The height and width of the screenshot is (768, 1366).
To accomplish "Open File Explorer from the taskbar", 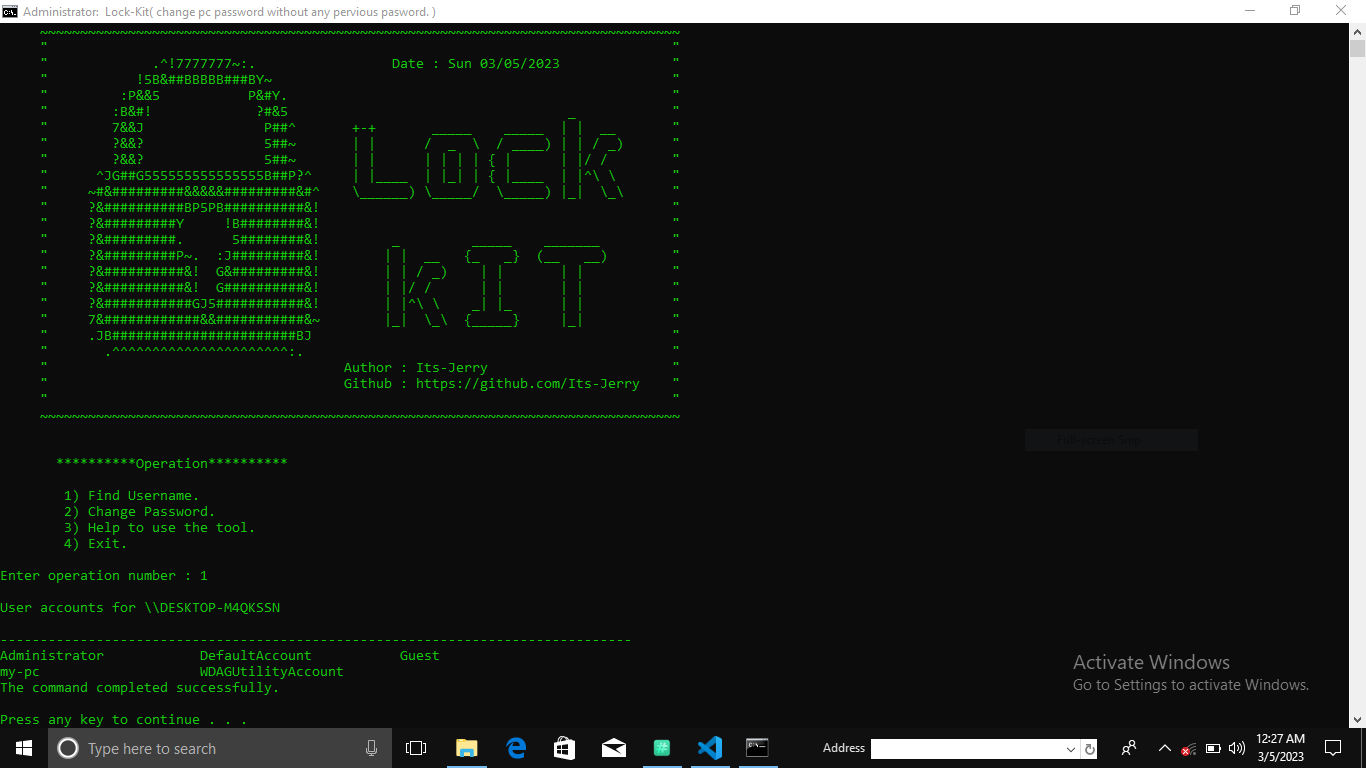I will click(x=466, y=748).
